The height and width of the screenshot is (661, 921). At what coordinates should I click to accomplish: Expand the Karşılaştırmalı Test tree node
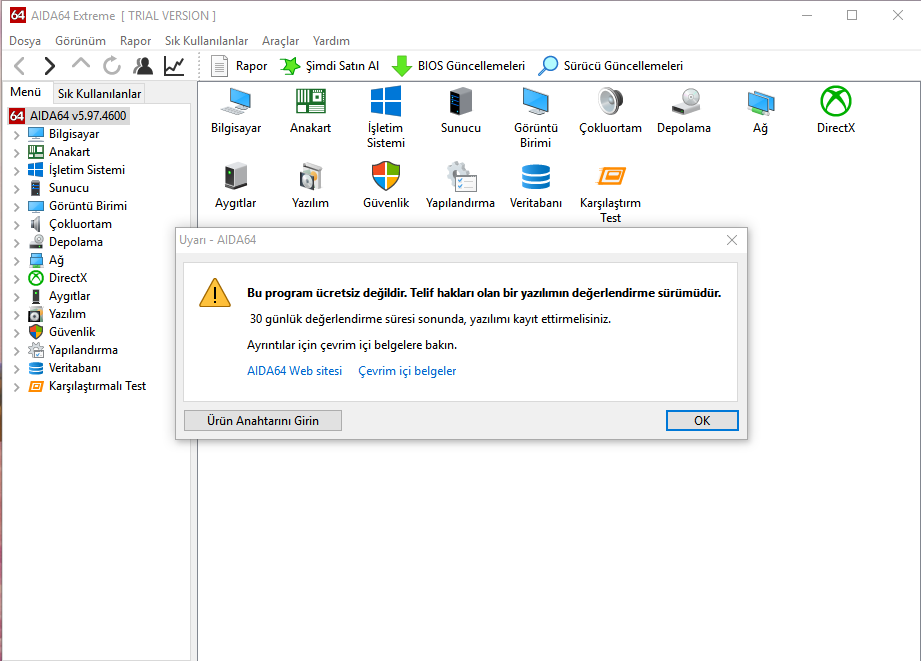16,387
